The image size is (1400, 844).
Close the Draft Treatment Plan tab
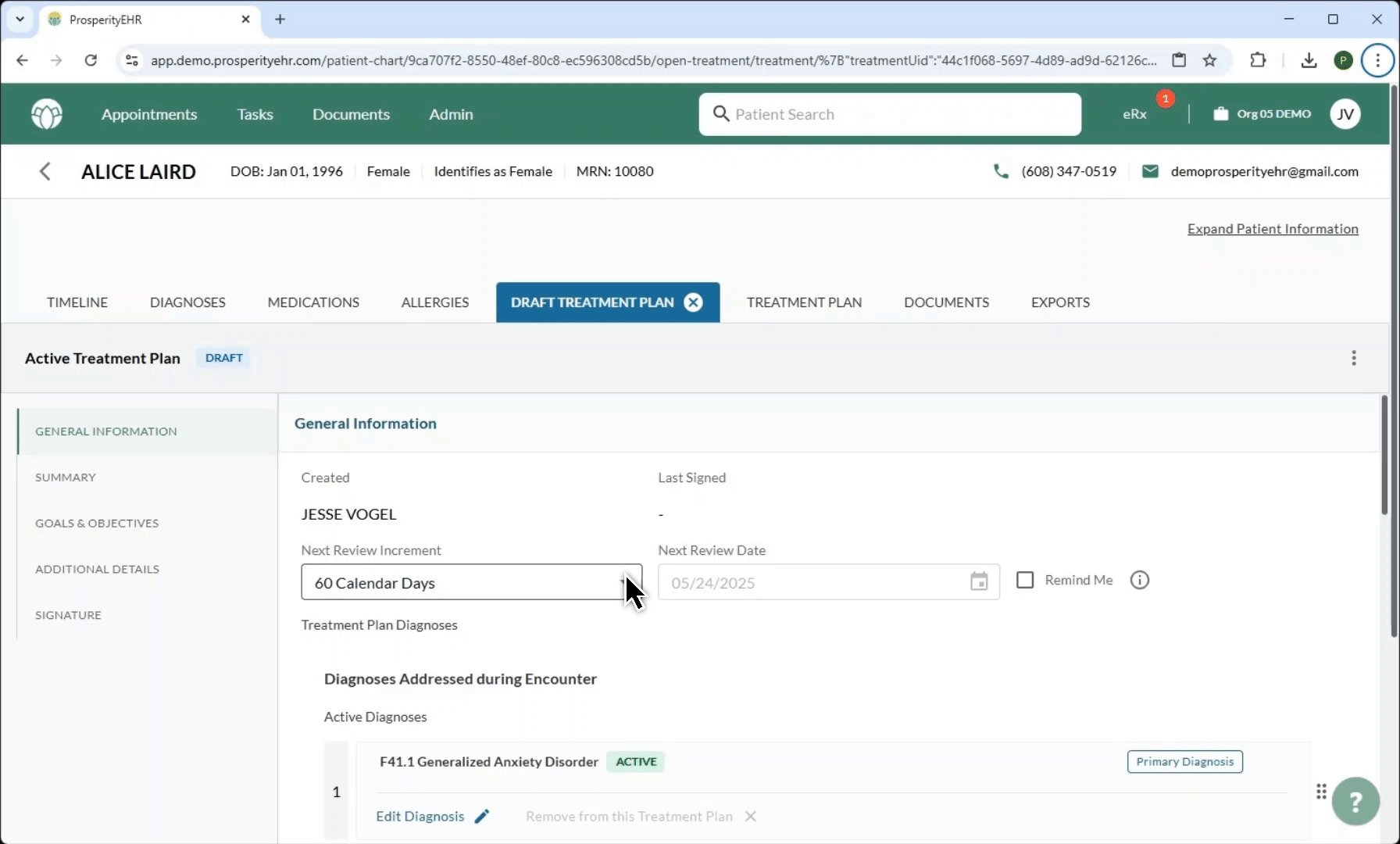(x=693, y=302)
